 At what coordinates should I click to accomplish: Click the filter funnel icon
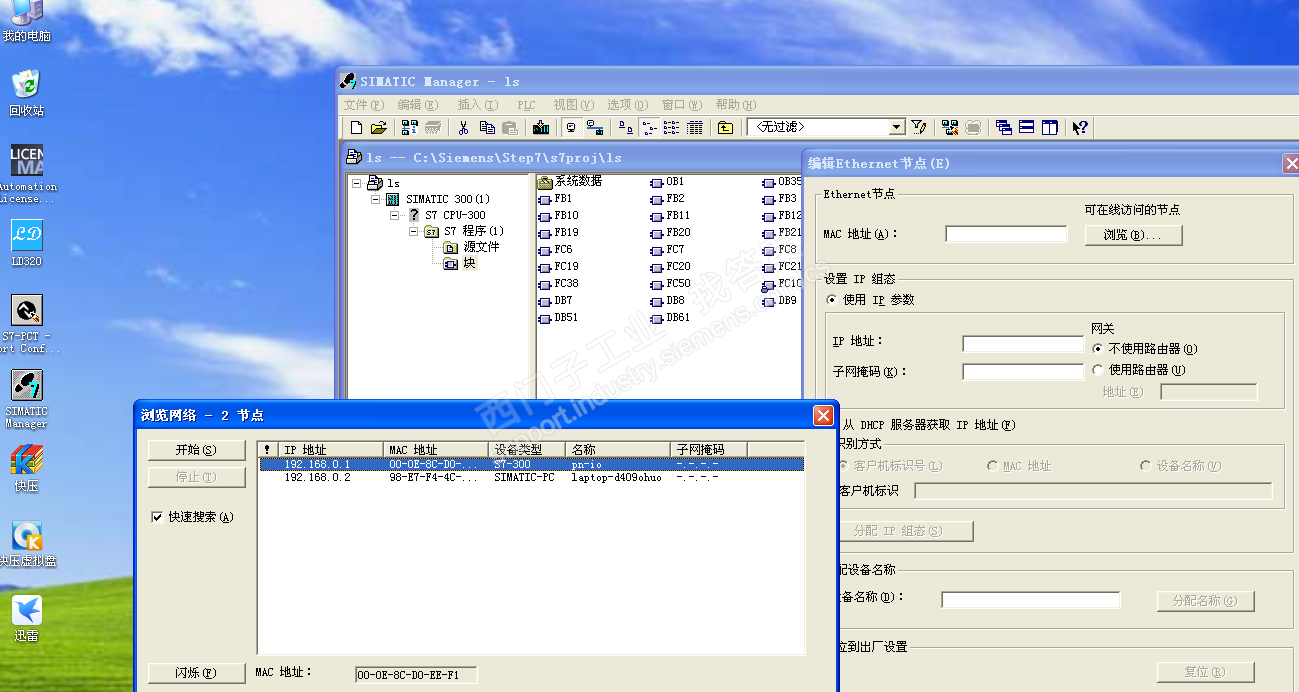coord(918,128)
